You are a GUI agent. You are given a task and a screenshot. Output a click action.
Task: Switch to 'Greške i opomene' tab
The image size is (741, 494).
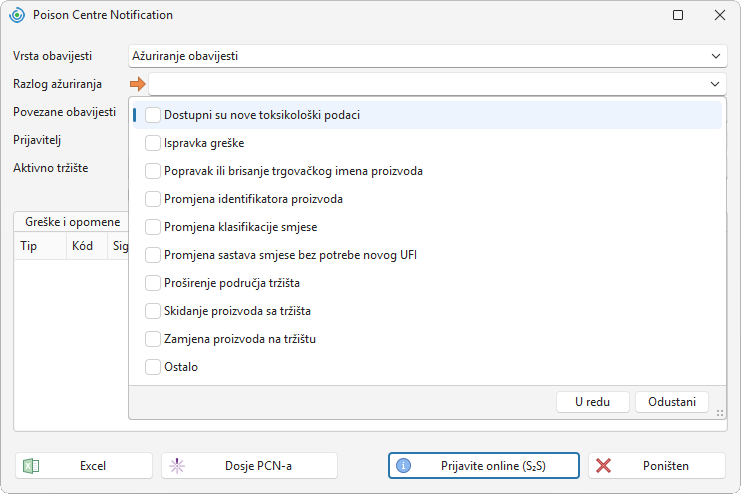pyautogui.click(x=73, y=222)
